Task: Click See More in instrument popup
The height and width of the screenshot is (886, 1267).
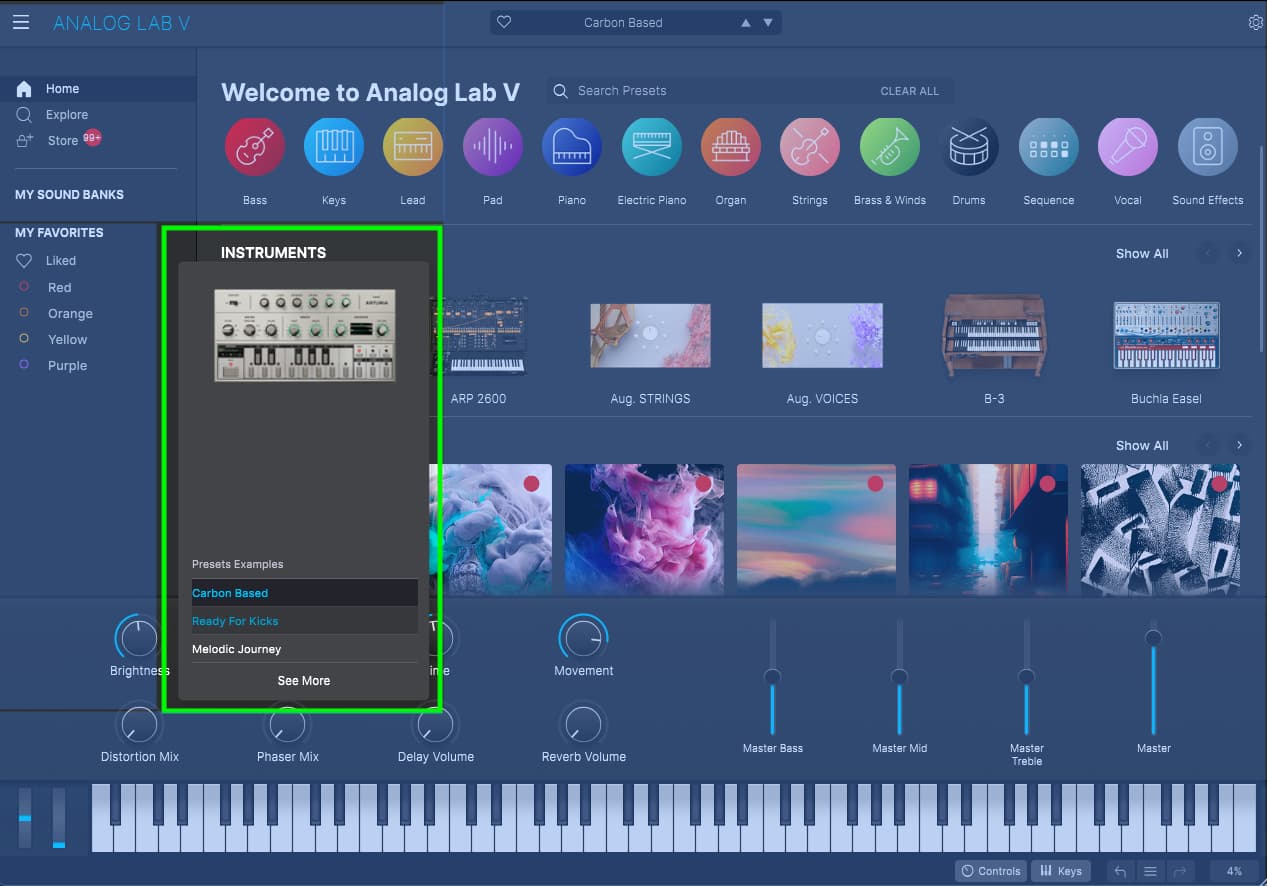Action: 304,681
